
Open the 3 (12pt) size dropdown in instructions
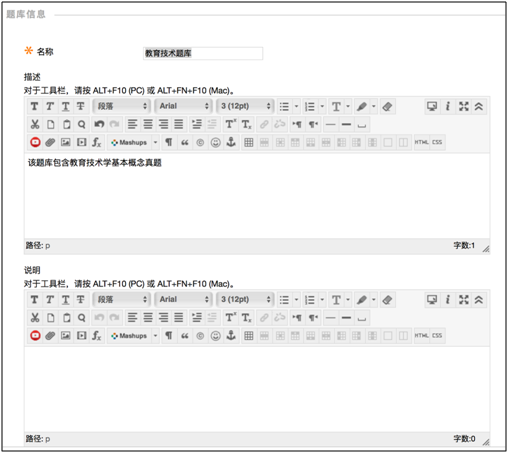point(245,300)
